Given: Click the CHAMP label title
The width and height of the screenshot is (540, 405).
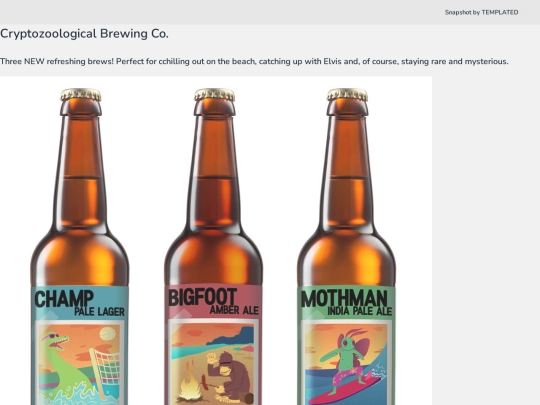Looking at the screenshot, I should point(64,299).
